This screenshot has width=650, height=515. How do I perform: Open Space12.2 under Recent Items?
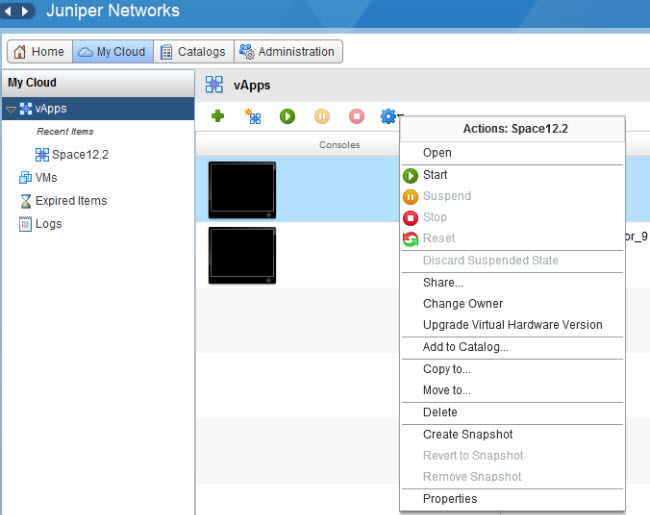(72, 155)
